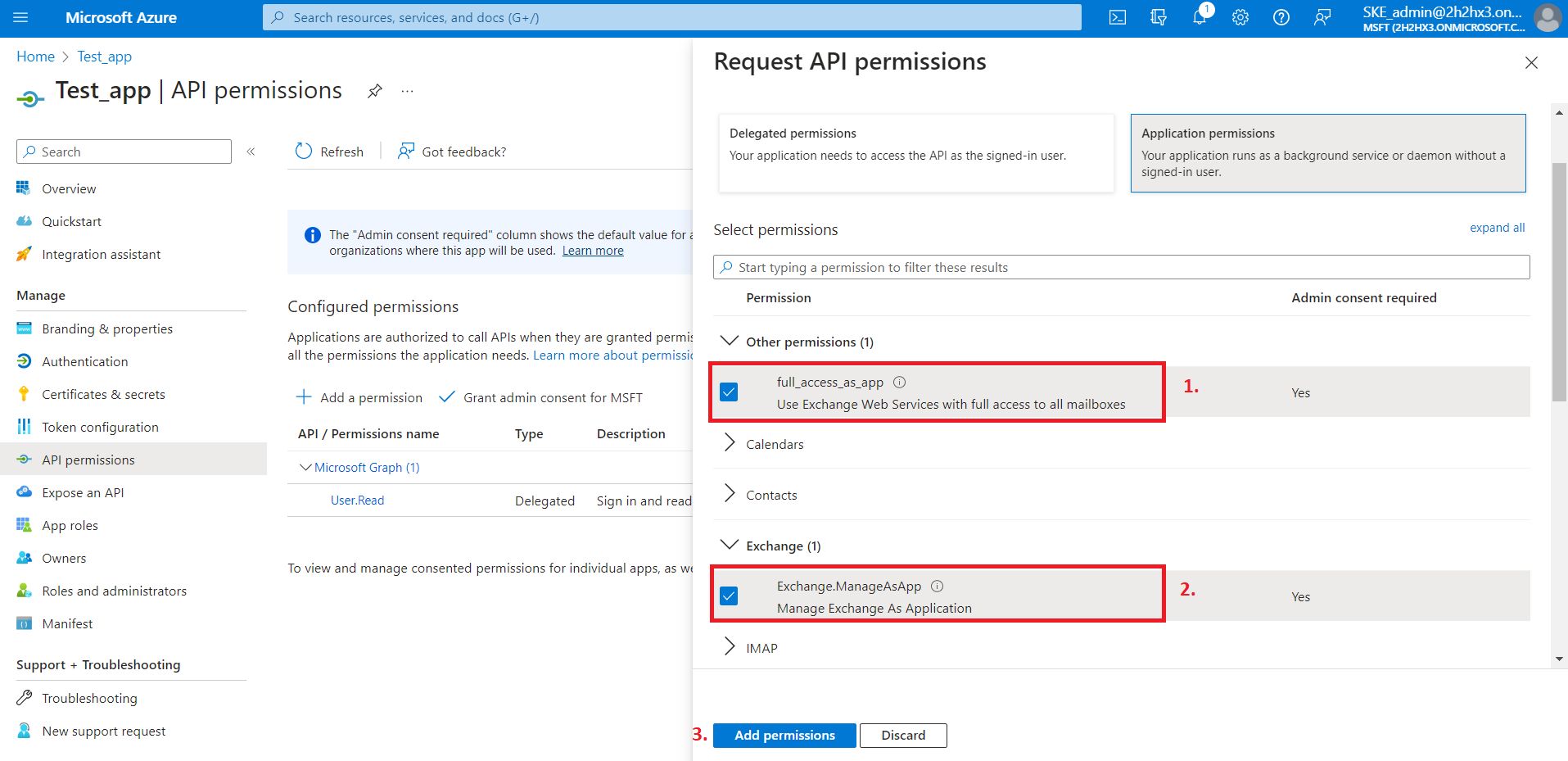The height and width of the screenshot is (761, 1568).
Task: Click the permission filter search field
Action: 1120,268
